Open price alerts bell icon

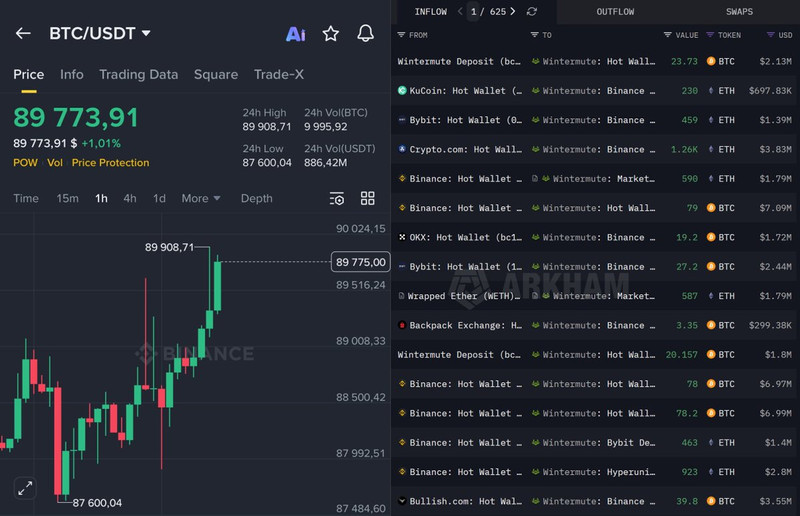tap(366, 34)
